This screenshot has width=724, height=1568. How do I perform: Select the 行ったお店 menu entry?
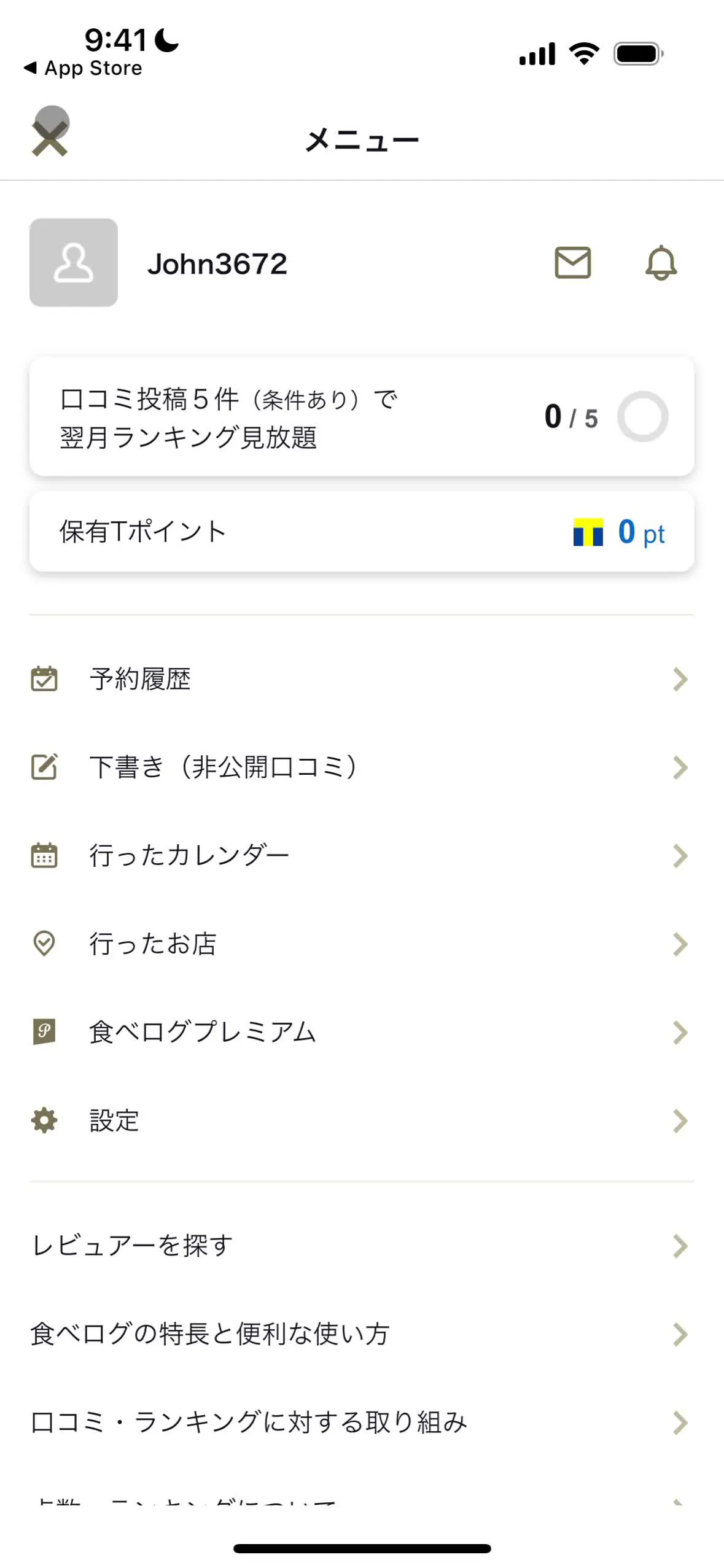(154, 944)
